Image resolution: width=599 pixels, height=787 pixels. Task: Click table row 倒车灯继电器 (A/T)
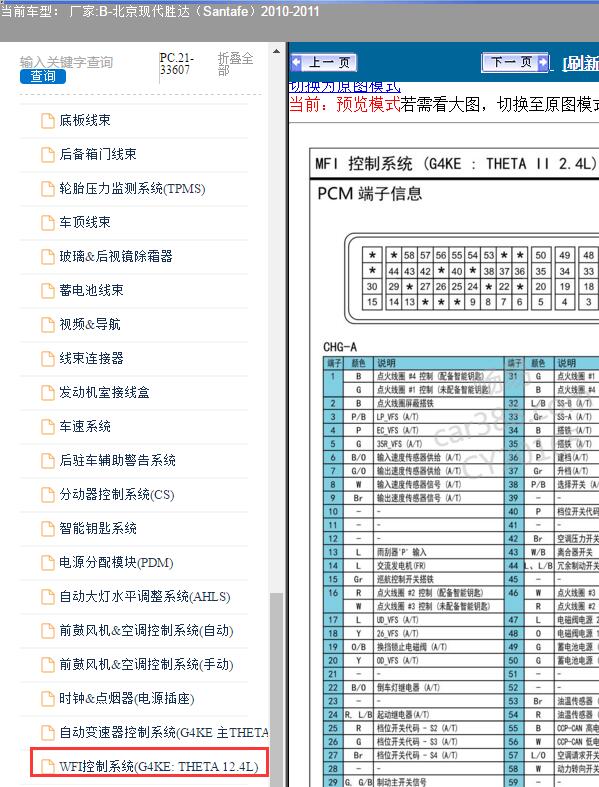click(x=414, y=688)
